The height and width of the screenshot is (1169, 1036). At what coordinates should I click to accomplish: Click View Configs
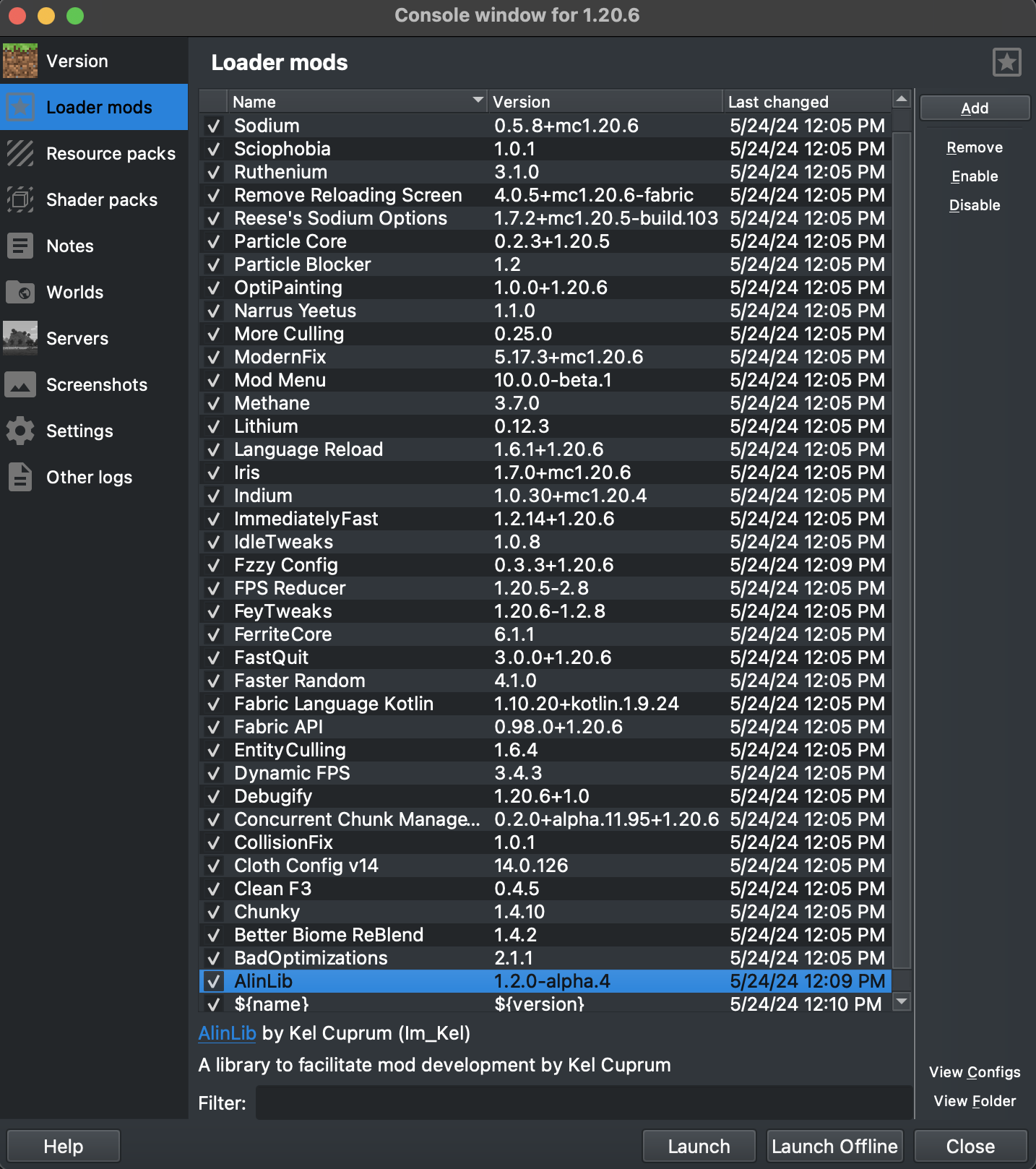point(975,1072)
